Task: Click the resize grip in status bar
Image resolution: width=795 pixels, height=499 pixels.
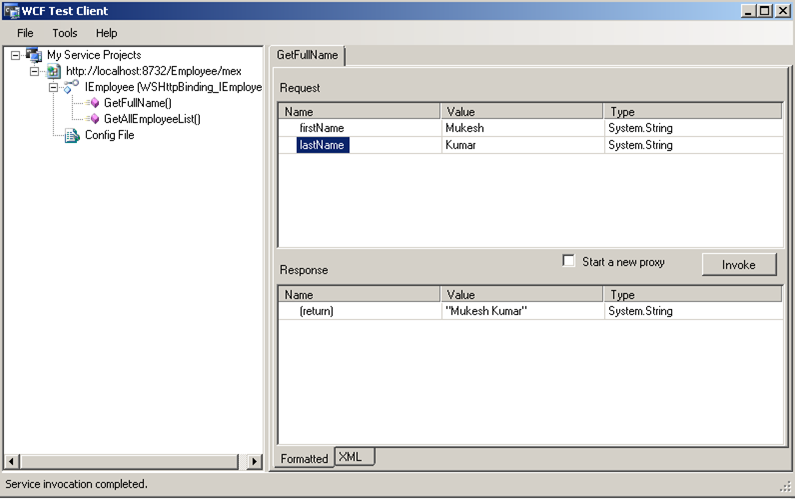Action: [x=785, y=487]
